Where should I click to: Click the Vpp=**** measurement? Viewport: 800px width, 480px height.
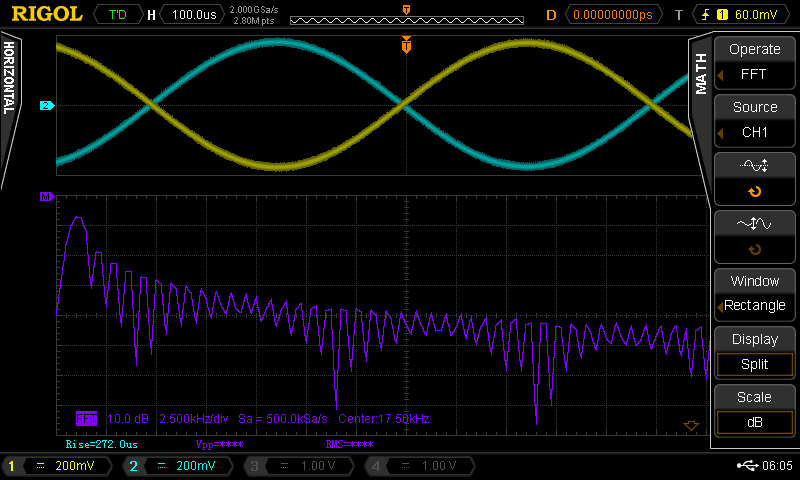tap(219, 444)
